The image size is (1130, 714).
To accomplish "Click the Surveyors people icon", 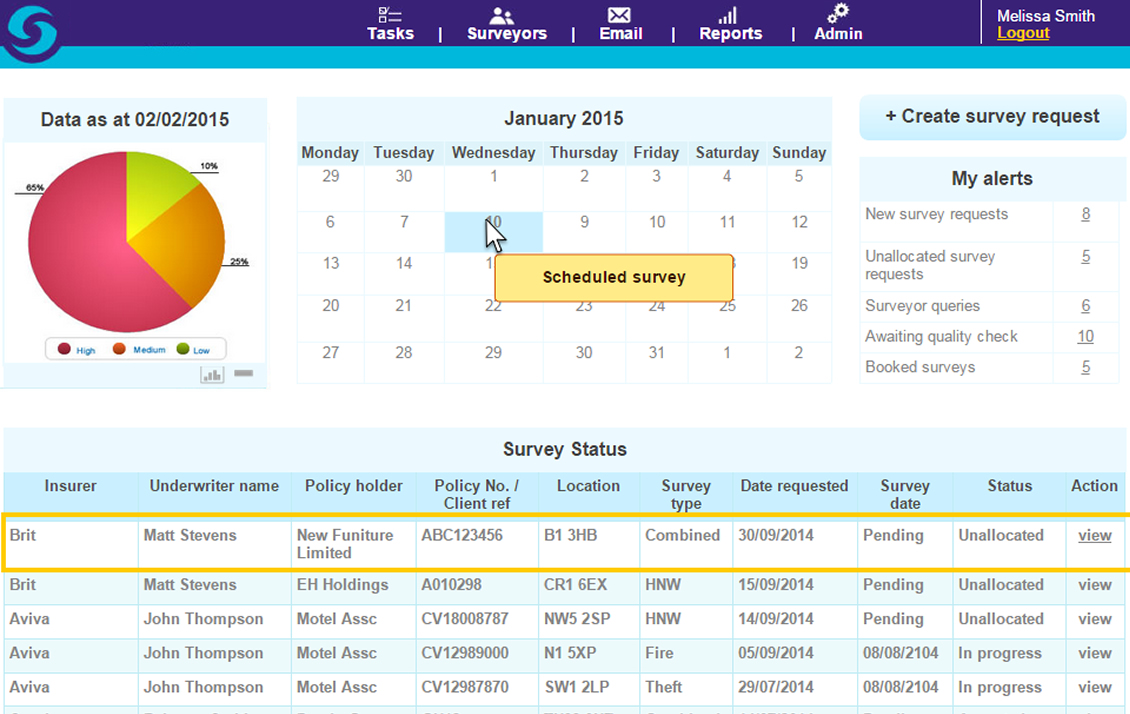I will pyautogui.click(x=502, y=15).
